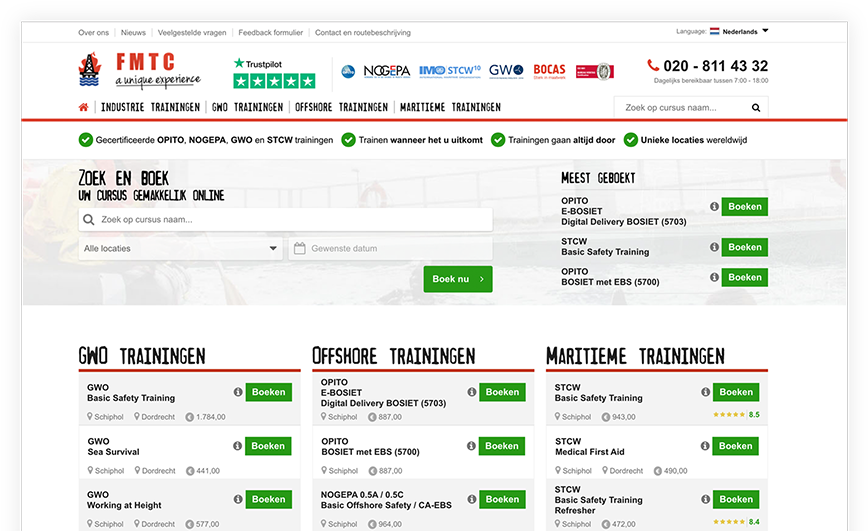Click the NOGEPA certification logo
This screenshot has width=868, height=531.
386,71
